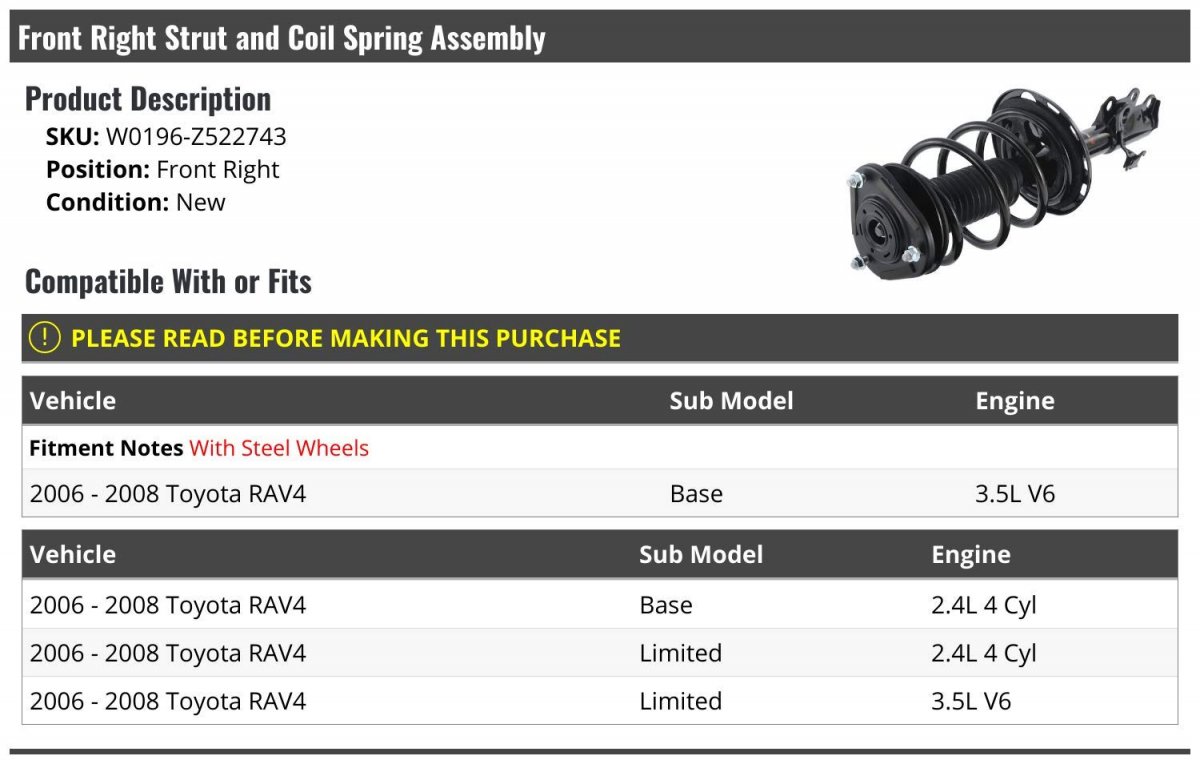This screenshot has height=764, width=1200.
Task: Click the second table's 'Engine' header
Action: (x=971, y=555)
